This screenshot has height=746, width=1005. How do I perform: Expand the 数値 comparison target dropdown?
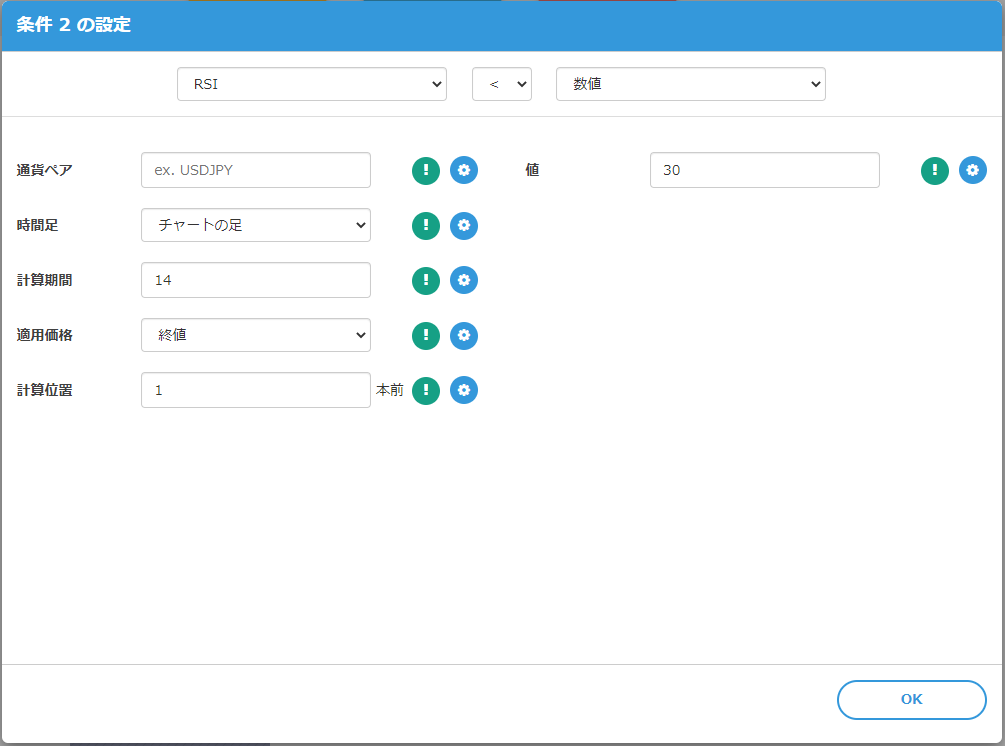click(690, 85)
